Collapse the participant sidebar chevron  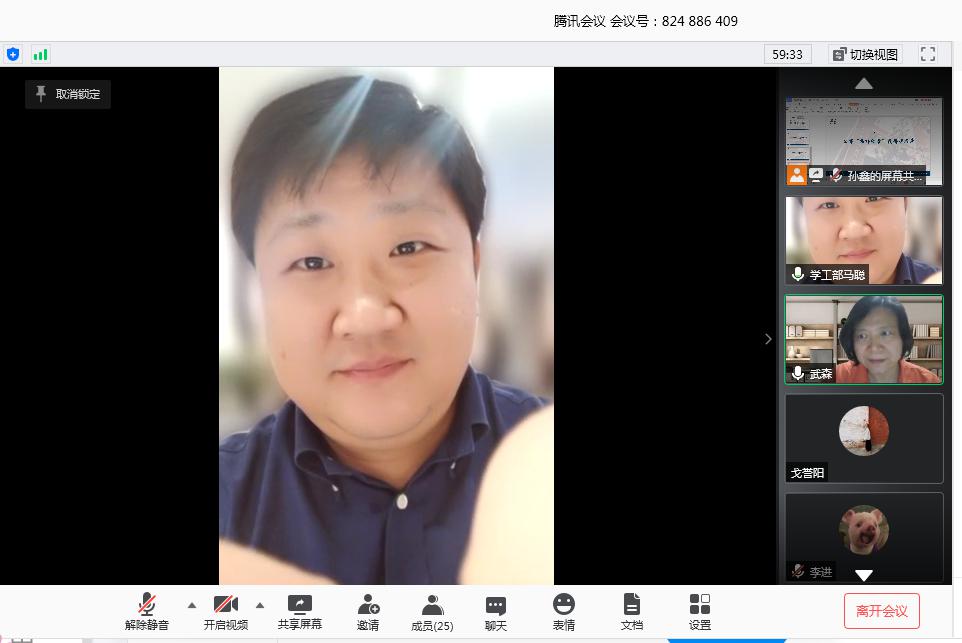pyautogui.click(x=768, y=339)
